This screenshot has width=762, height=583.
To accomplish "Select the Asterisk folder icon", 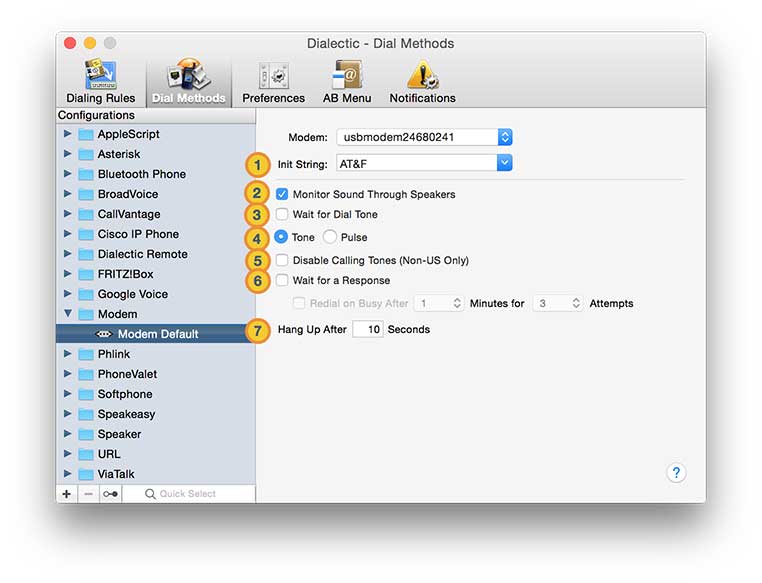I will point(86,154).
